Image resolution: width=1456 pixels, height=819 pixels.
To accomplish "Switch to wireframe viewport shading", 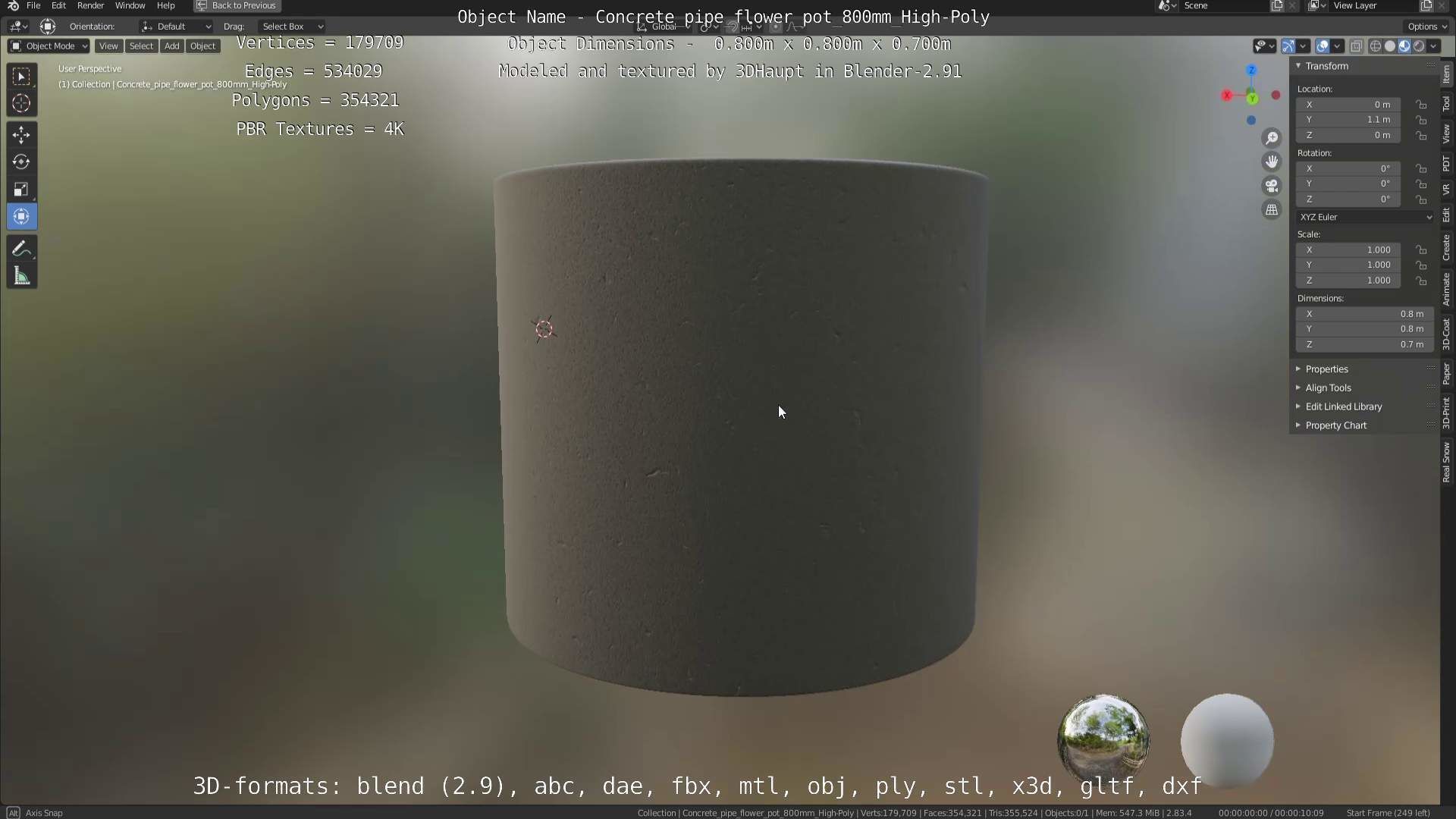I will click(x=1375, y=46).
